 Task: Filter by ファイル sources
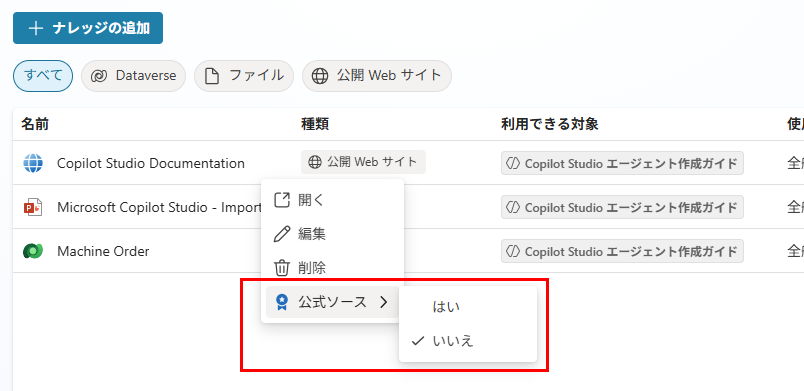pos(244,76)
